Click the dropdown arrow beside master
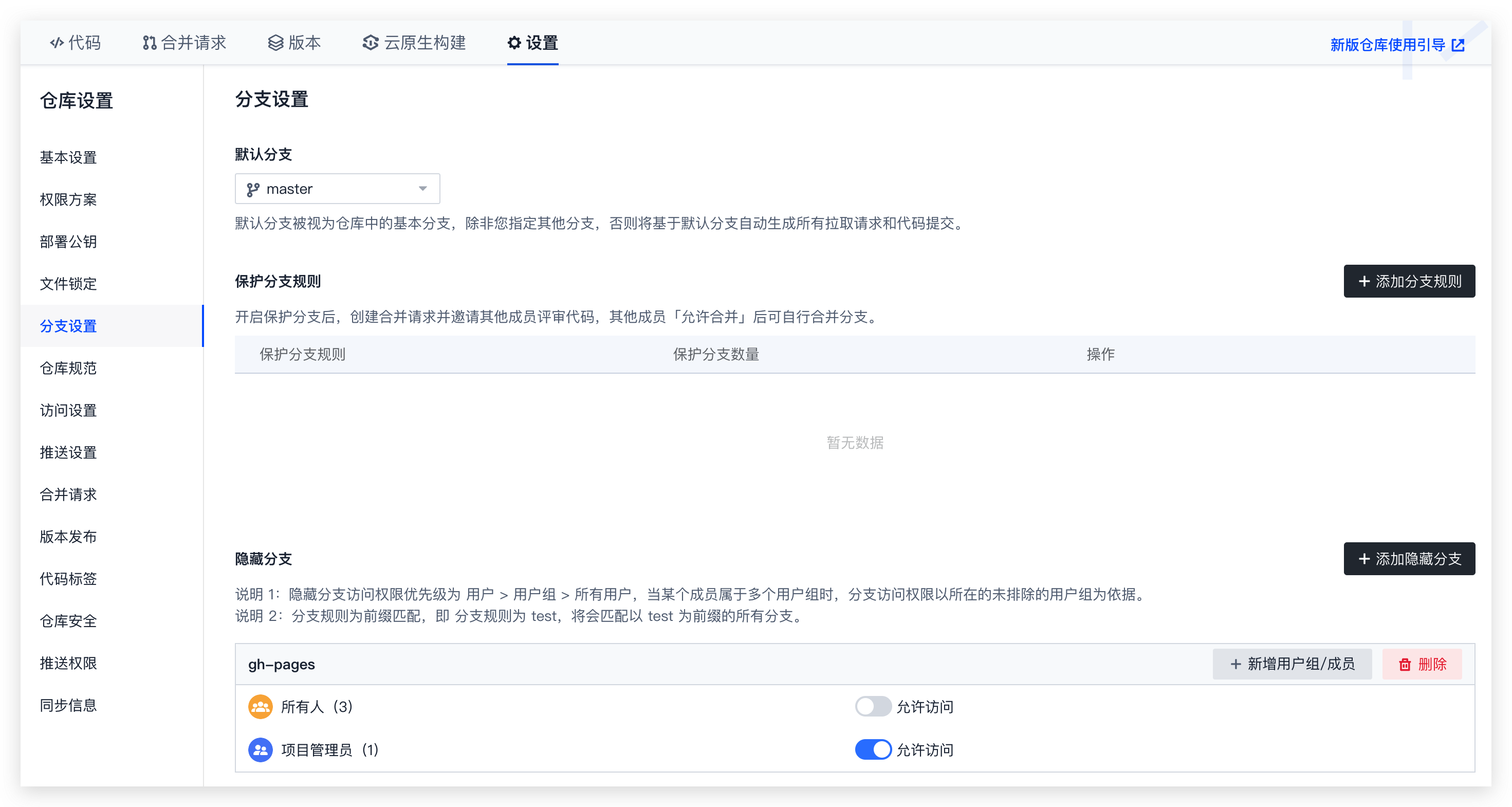 pyautogui.click(x=422, y=189)
